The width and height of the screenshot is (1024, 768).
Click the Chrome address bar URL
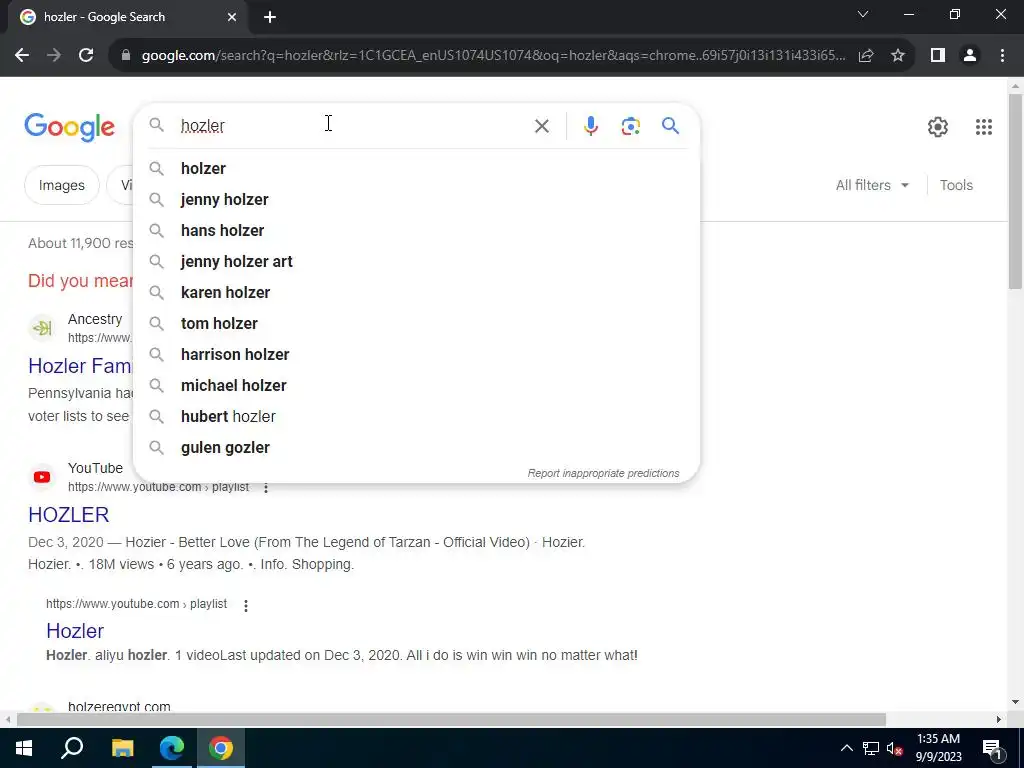[493, 56]
